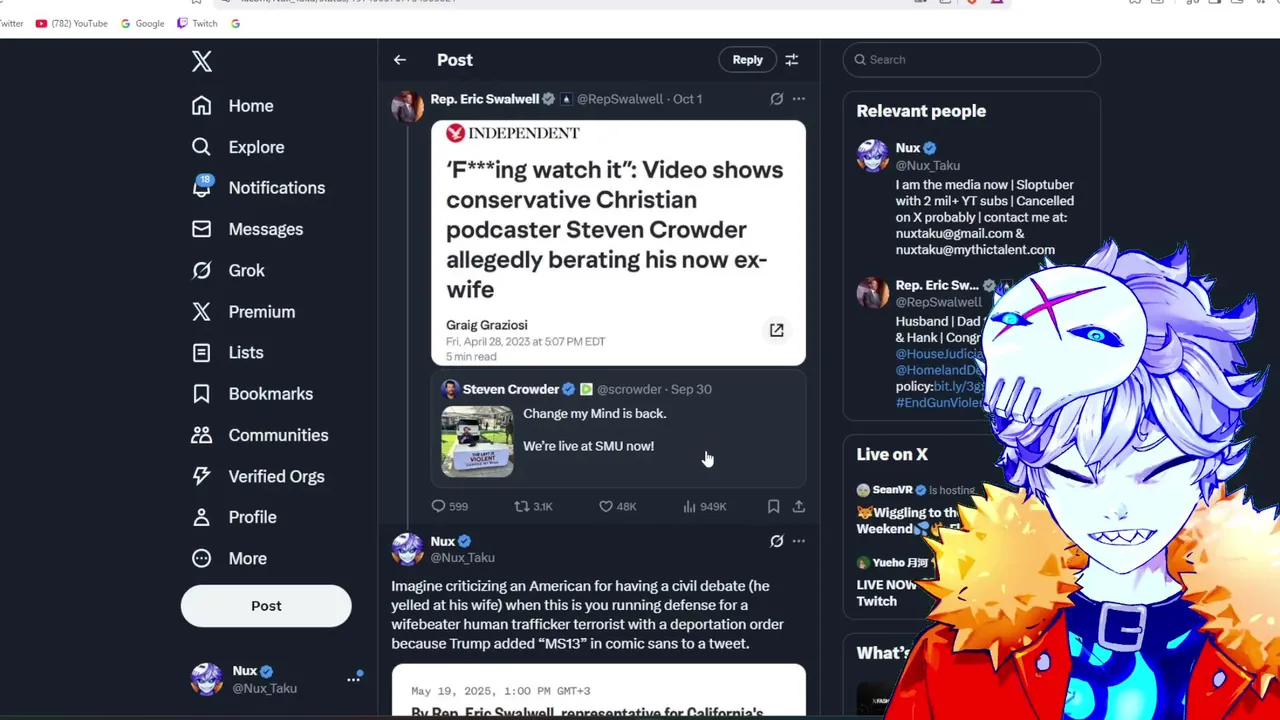Open Messages in the sidebar
Viewport: 1280px width, 720px height.
point(247,229)
